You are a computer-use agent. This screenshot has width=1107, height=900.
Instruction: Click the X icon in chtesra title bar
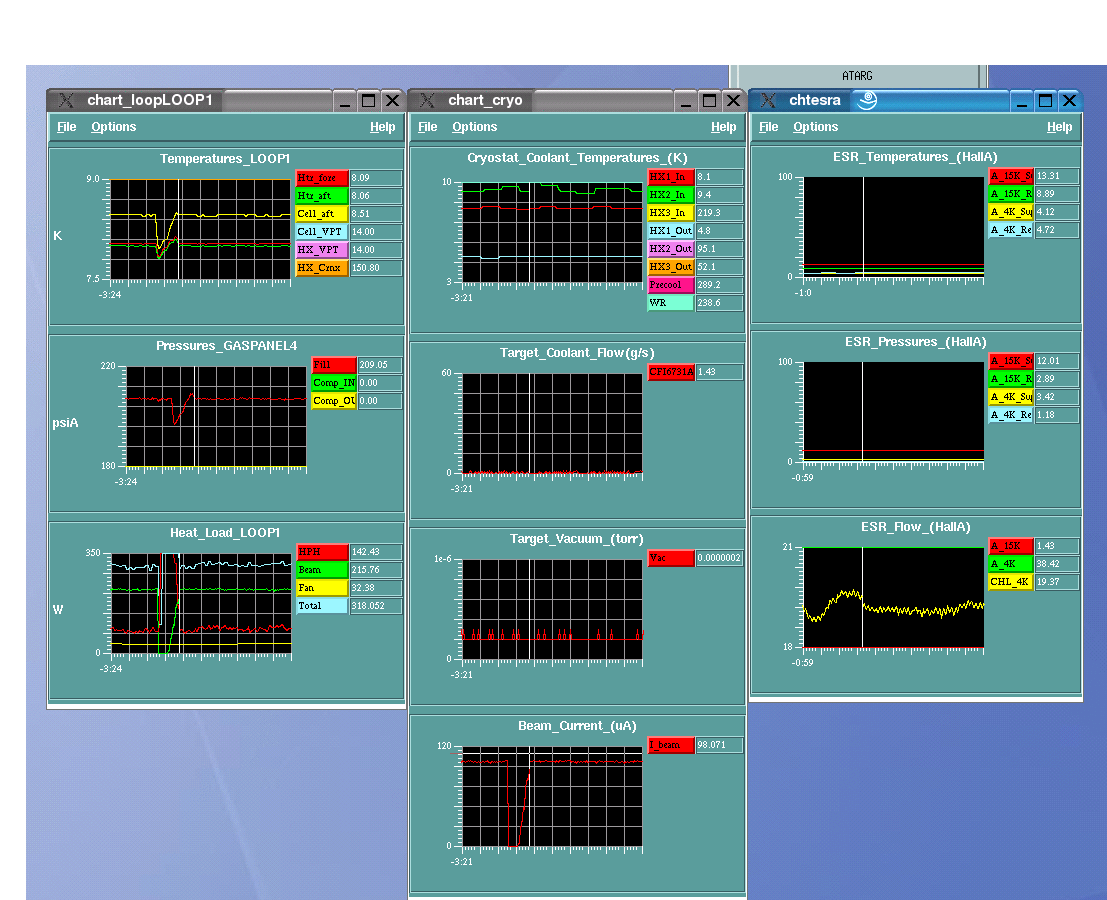(x=768, y=100)
